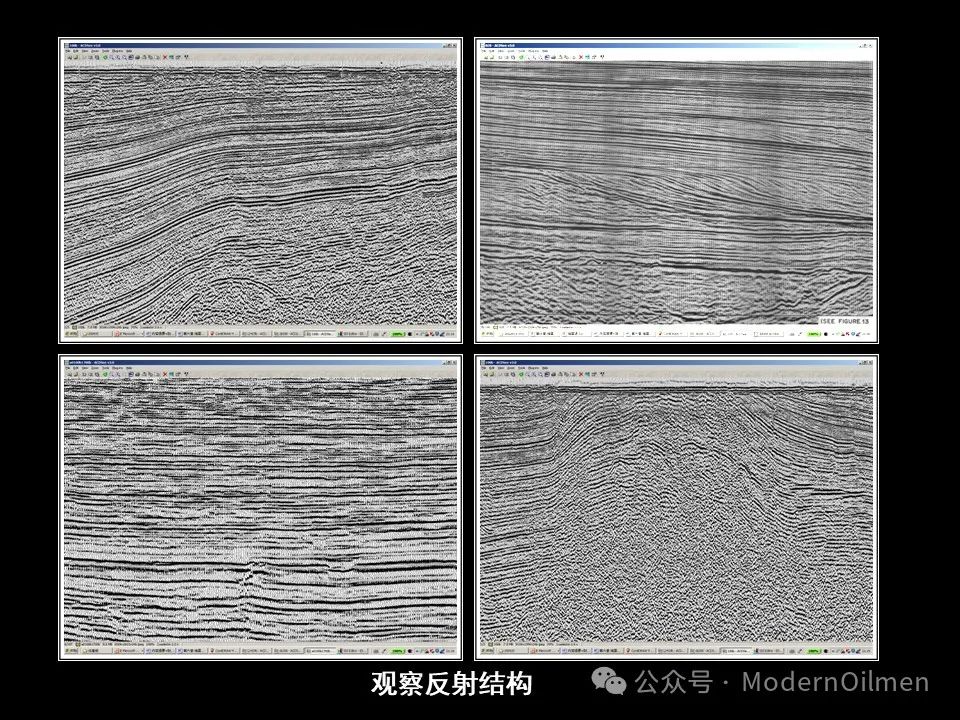
Task: Click the title bar of the top-left viewer
Action: [260, 45]
